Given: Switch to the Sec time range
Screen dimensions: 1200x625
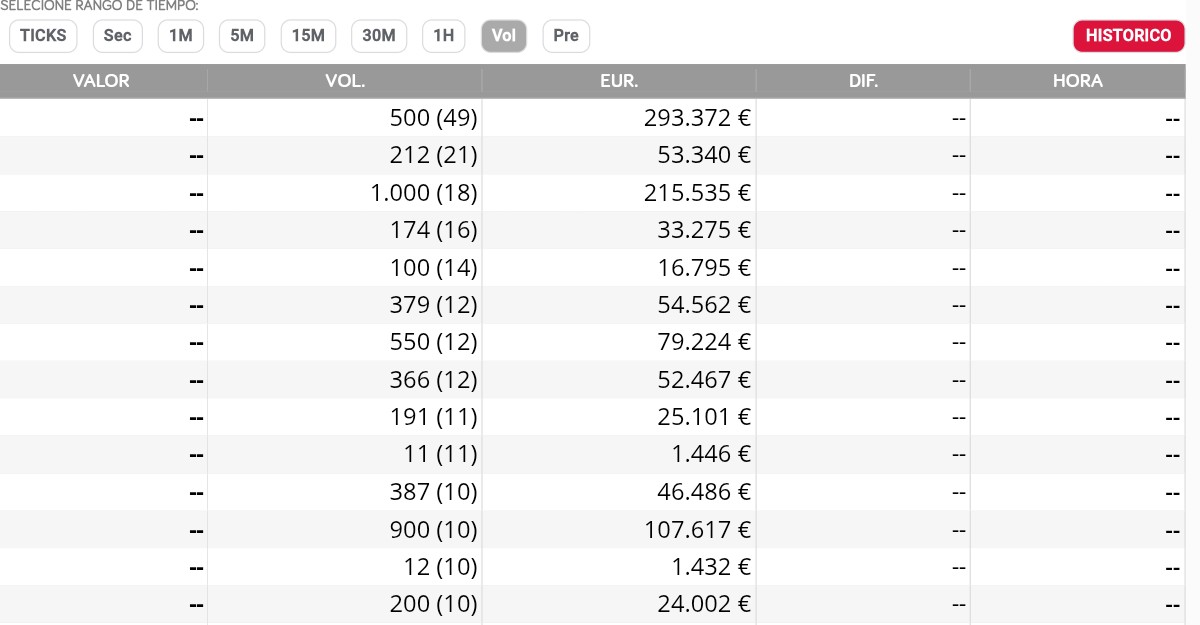Looking at the screenshot, I should [117, 36].
